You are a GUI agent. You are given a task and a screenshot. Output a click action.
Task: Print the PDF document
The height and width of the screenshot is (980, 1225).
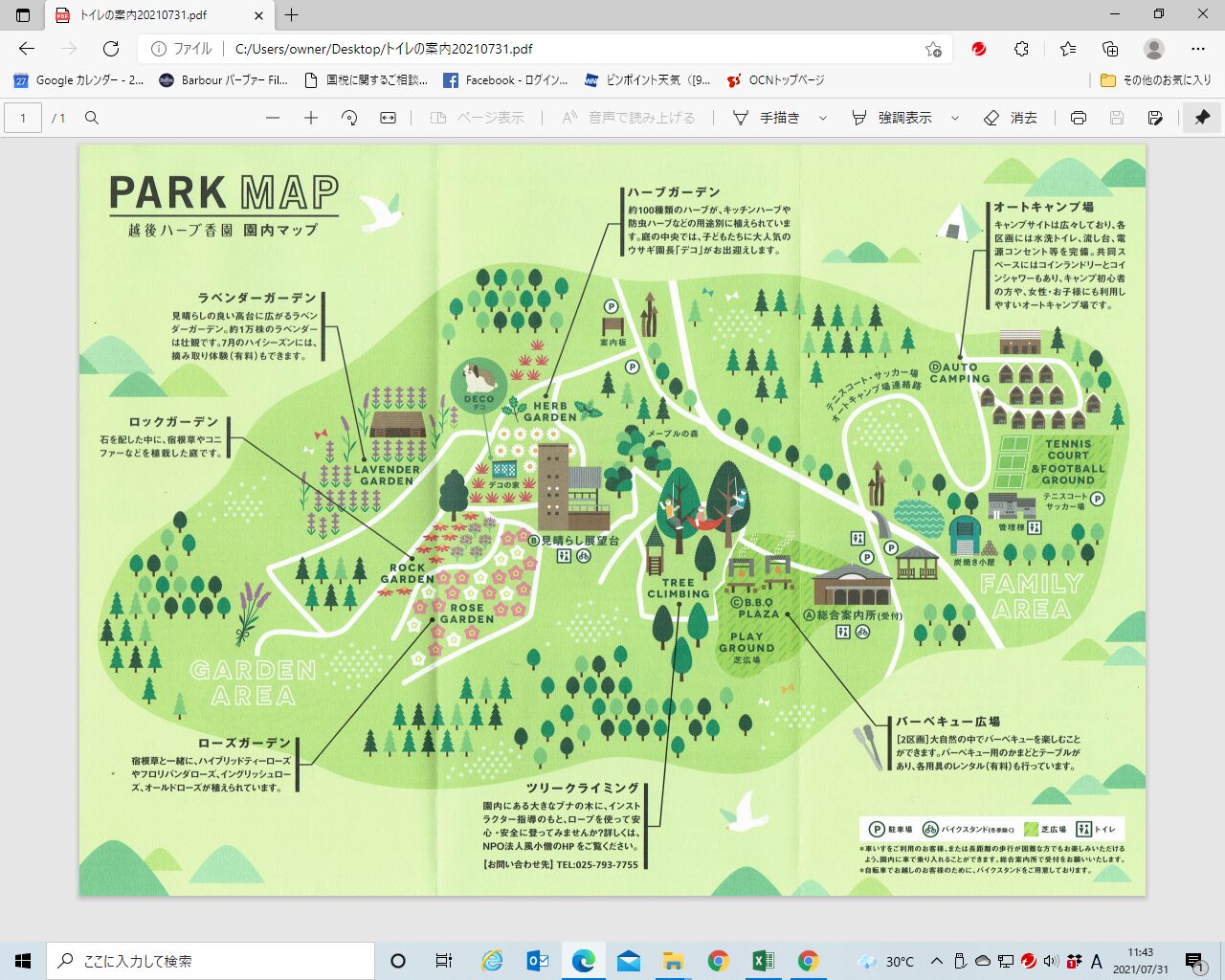pos(1079,118)
